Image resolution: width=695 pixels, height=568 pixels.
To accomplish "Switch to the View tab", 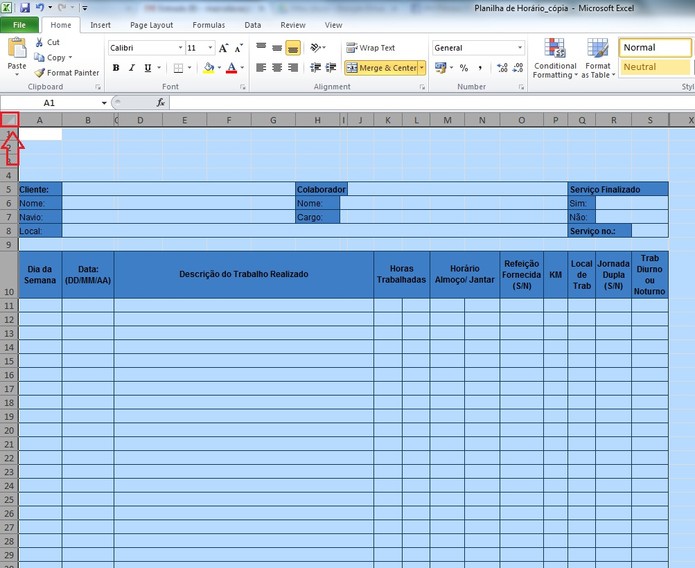I will pos(333,25).
